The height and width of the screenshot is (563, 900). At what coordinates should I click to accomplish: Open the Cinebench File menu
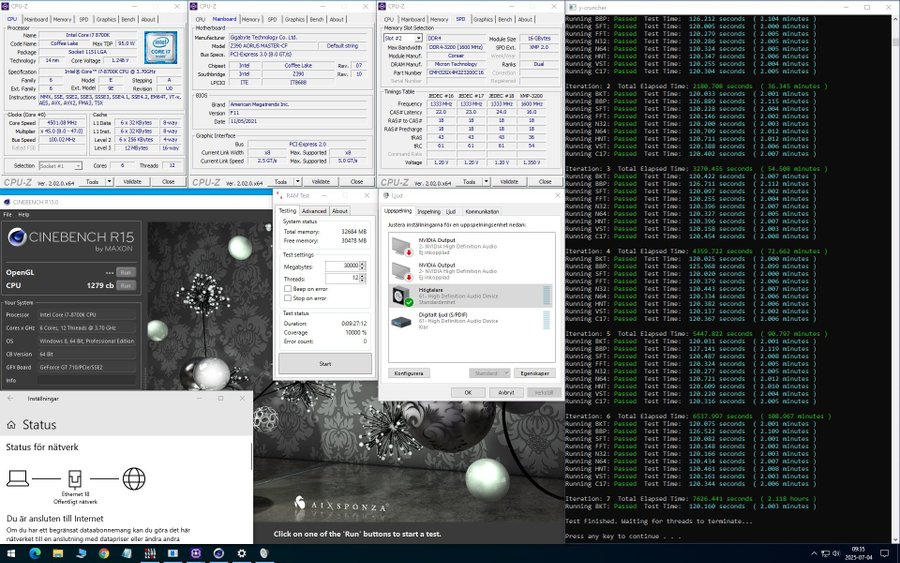(9, 214)
